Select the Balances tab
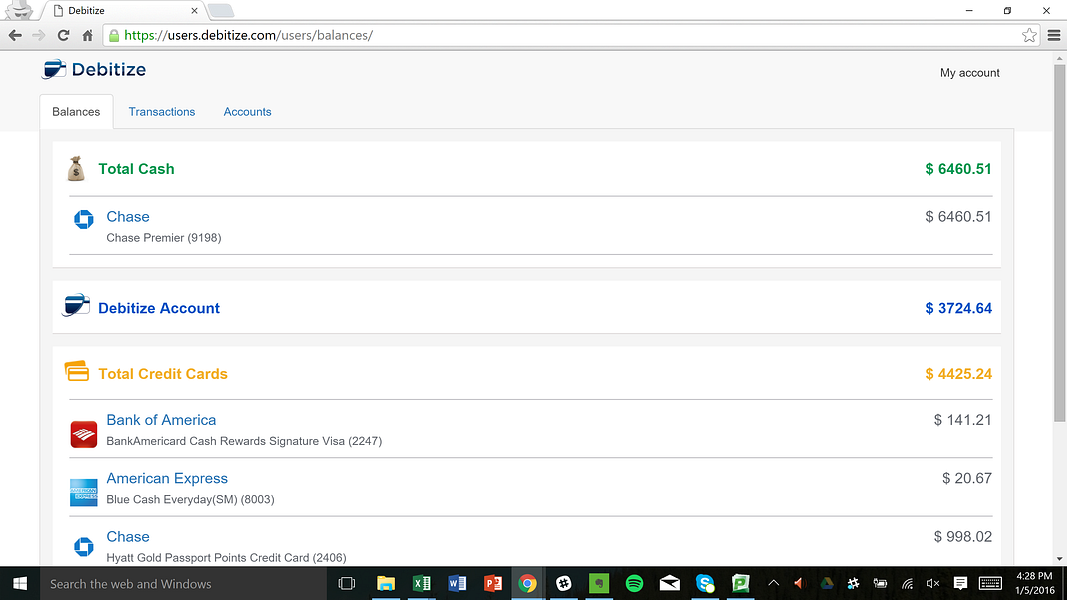 tap(76, 112)
